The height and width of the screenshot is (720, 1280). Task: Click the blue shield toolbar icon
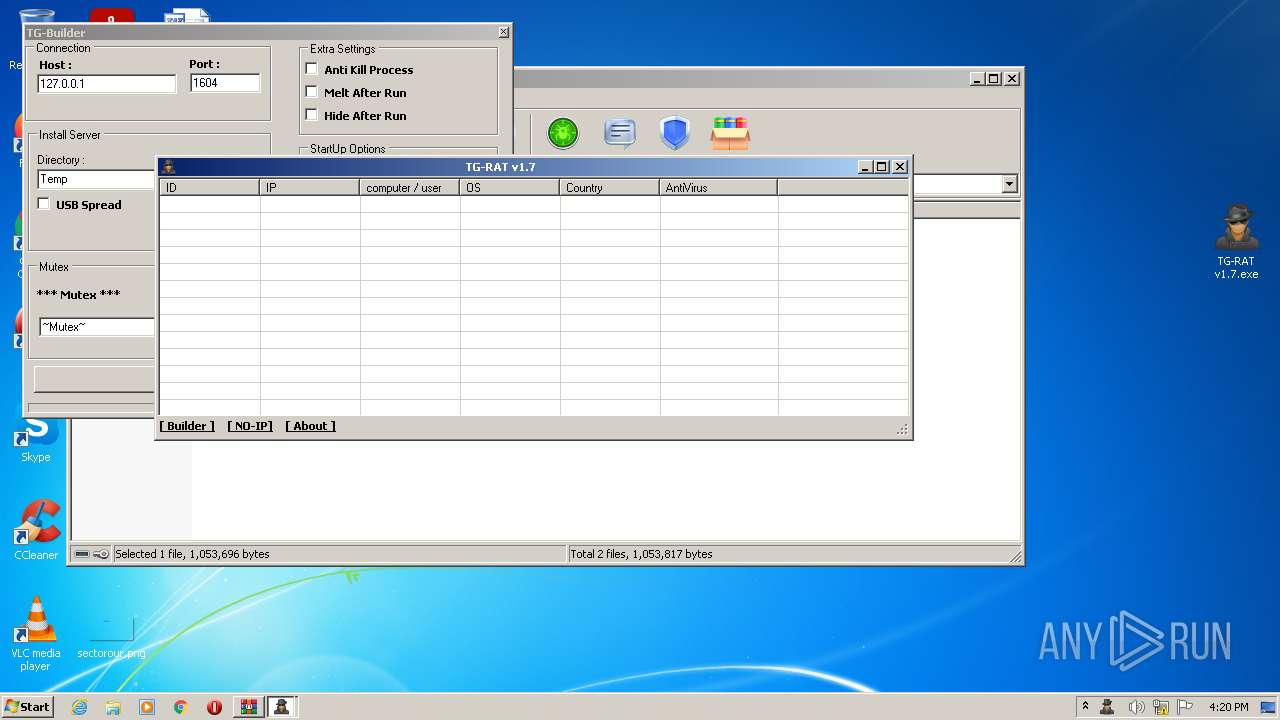coord(675,133)
